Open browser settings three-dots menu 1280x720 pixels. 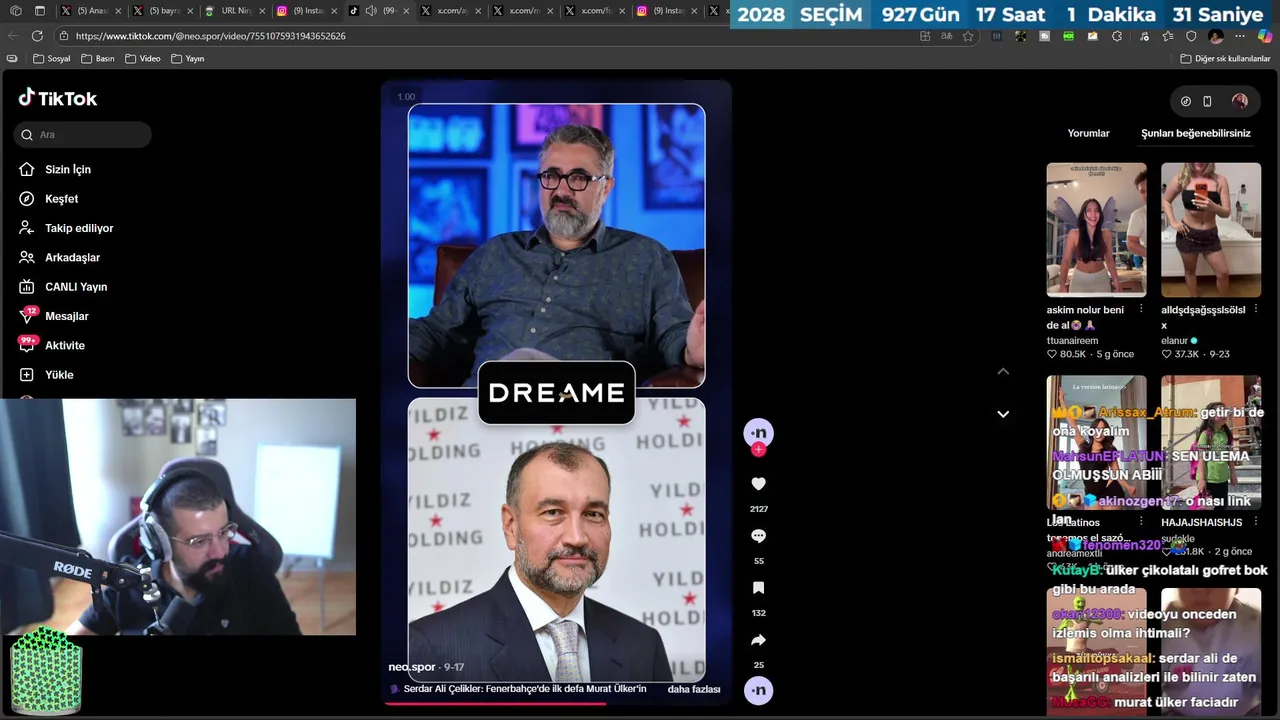pos(1240,36)
